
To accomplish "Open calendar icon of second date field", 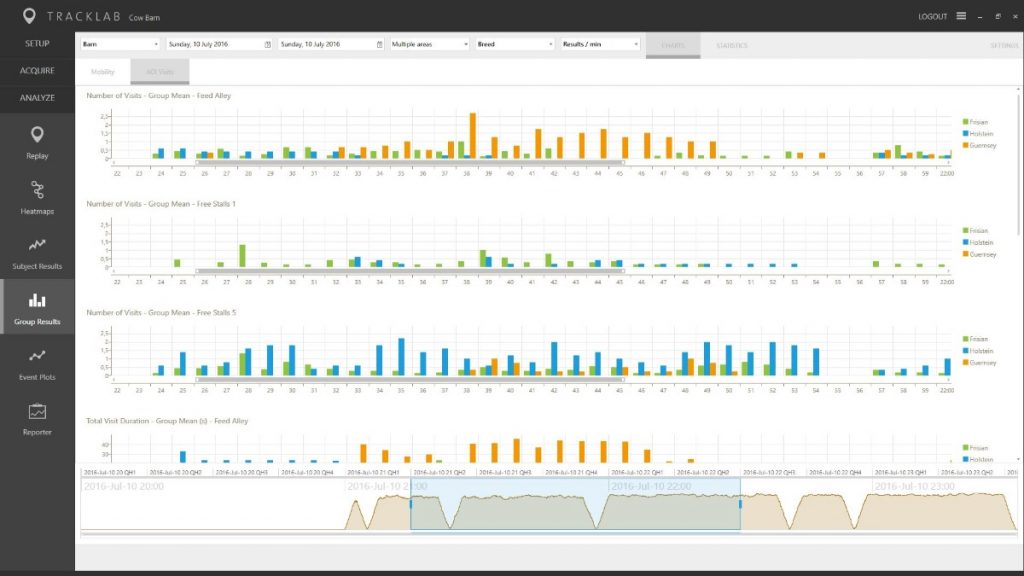I will click(x=379, y=45).
